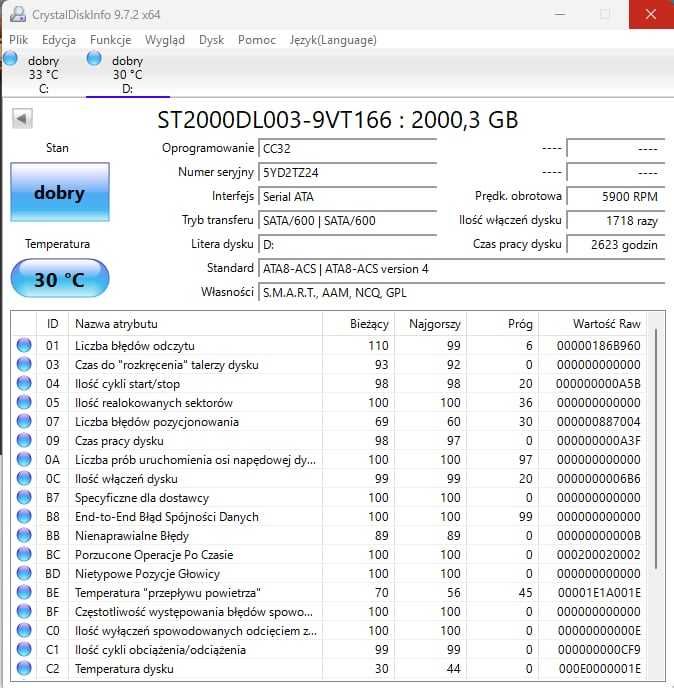
Task: Click status orb for attribute 07
Action: coord(24,421)
